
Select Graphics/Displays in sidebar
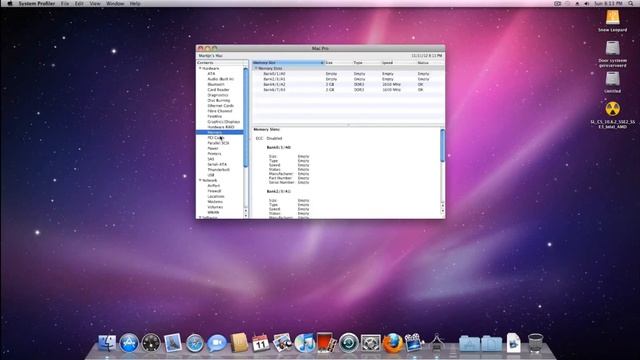click(x=223, y=122)
